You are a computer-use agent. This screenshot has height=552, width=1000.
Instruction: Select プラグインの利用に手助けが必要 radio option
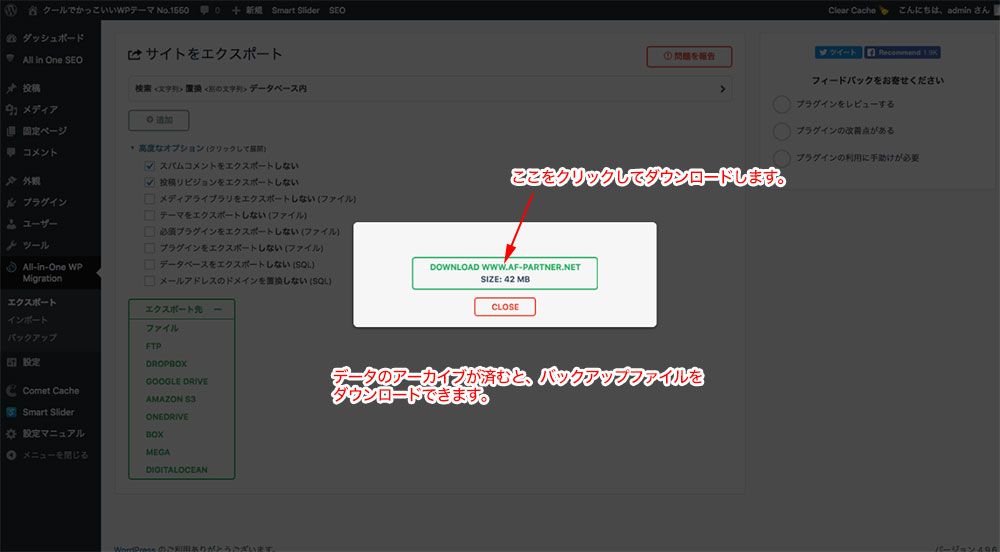coord(782,157)
